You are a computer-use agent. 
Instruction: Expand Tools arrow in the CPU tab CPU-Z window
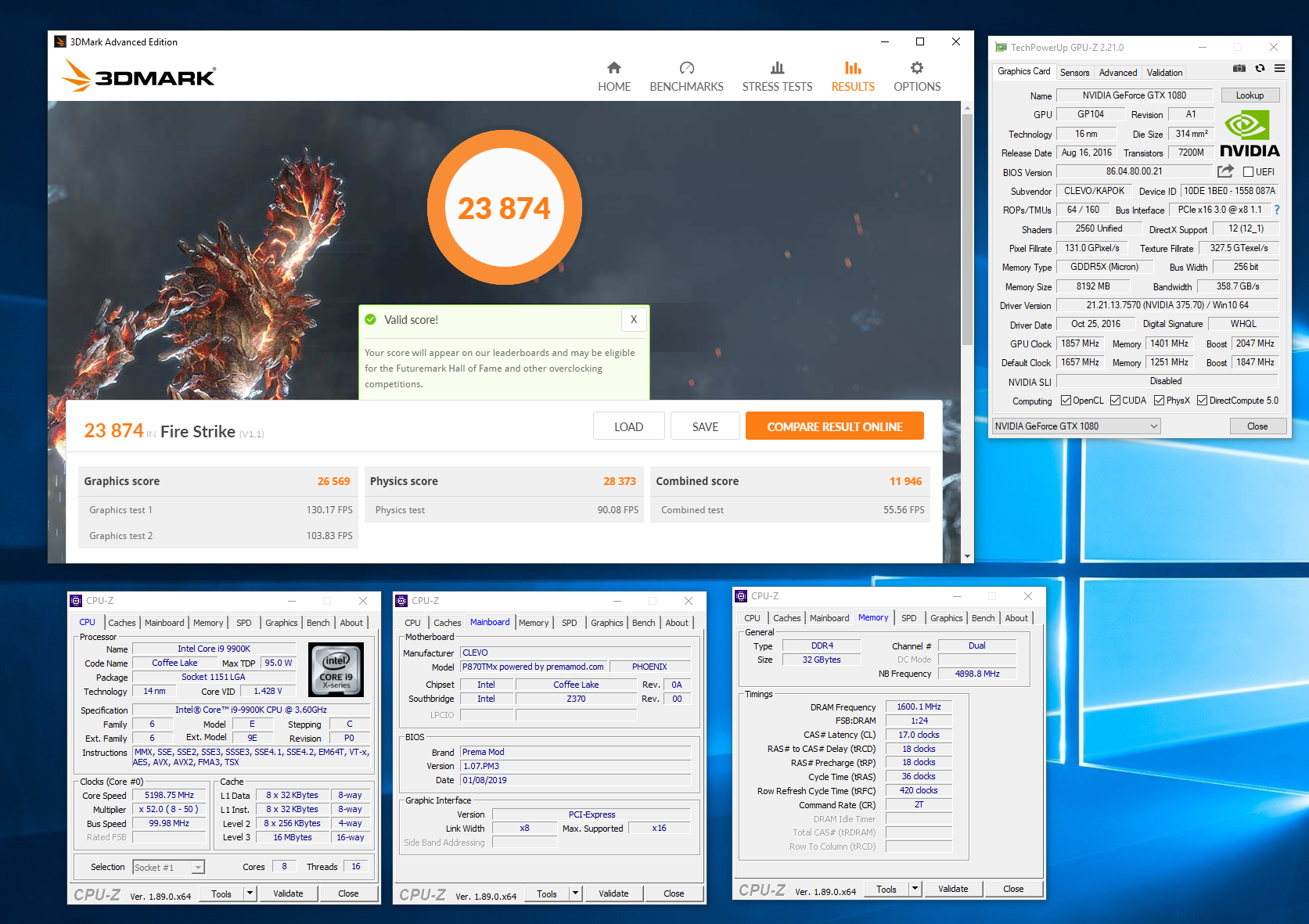[250, 893]
